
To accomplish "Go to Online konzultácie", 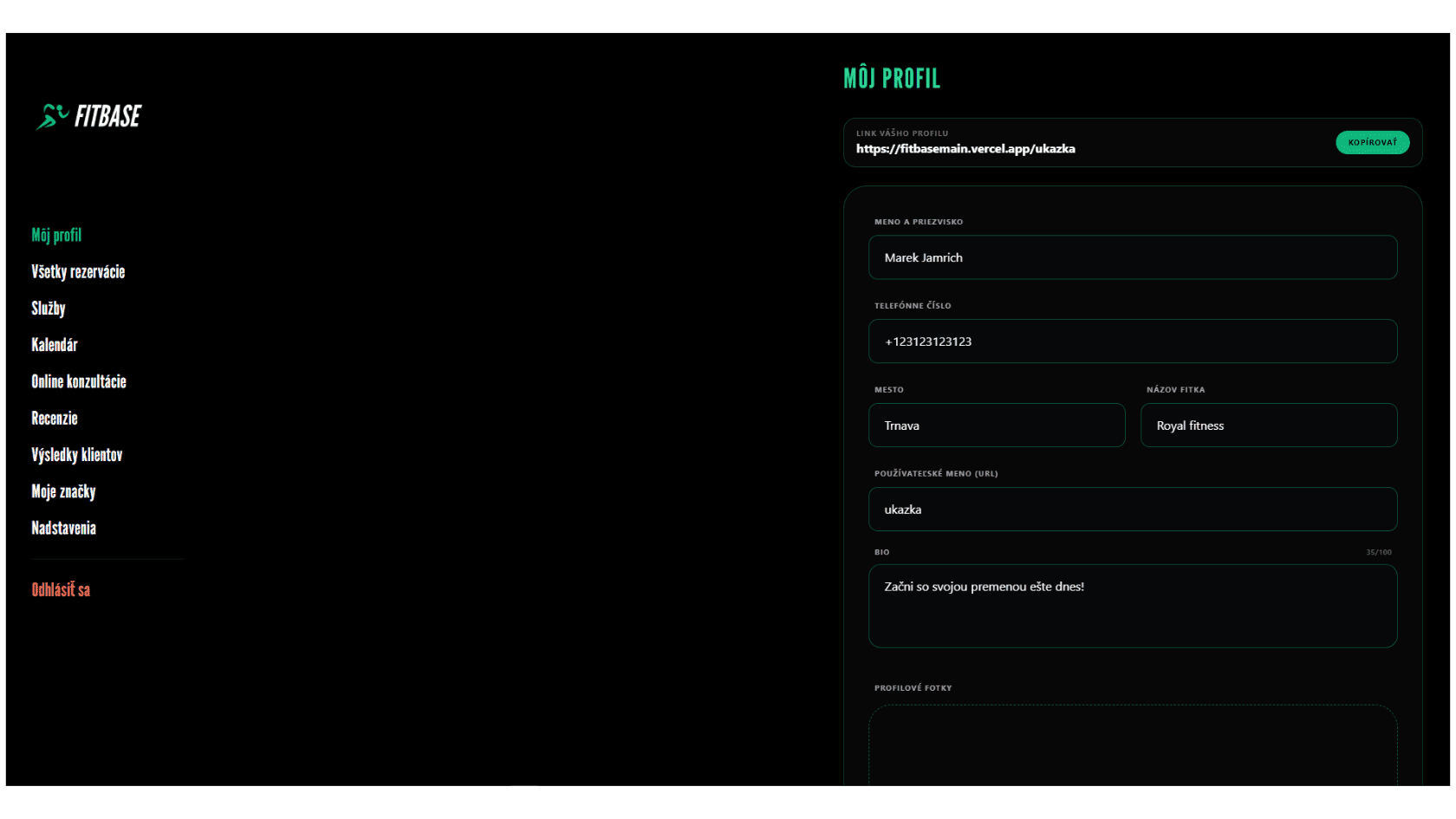I will point(78,381).
